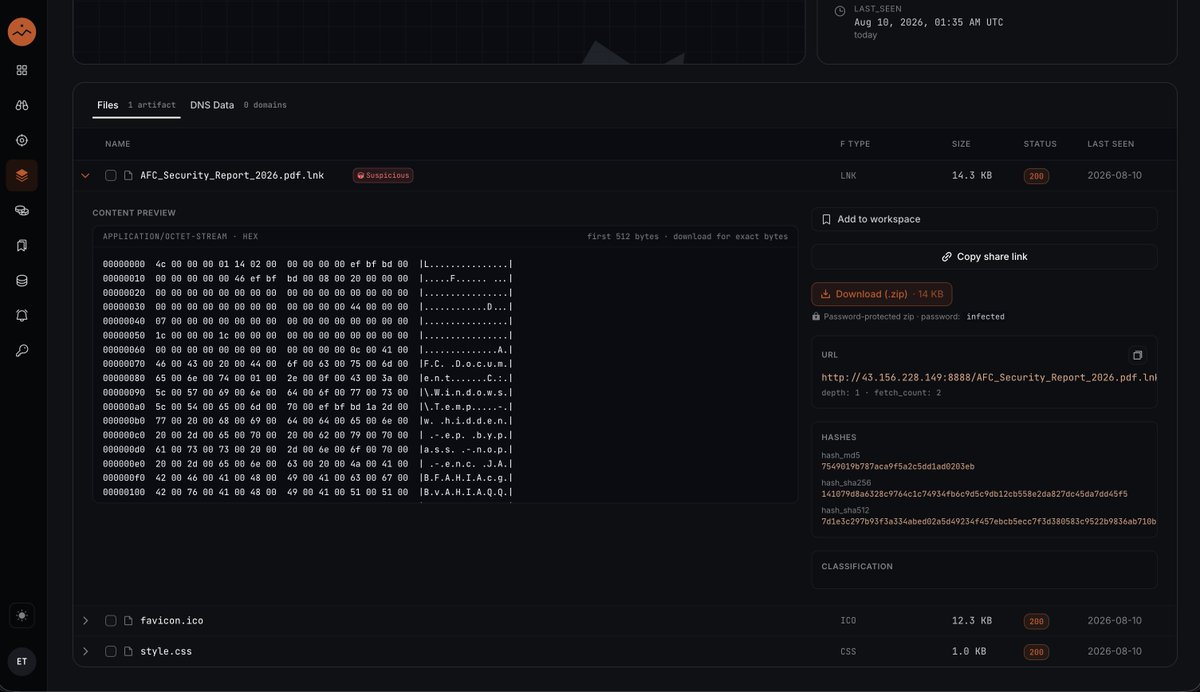Click the 14.3 KB size cell
1200x692 pixels.
click(972, 175)
